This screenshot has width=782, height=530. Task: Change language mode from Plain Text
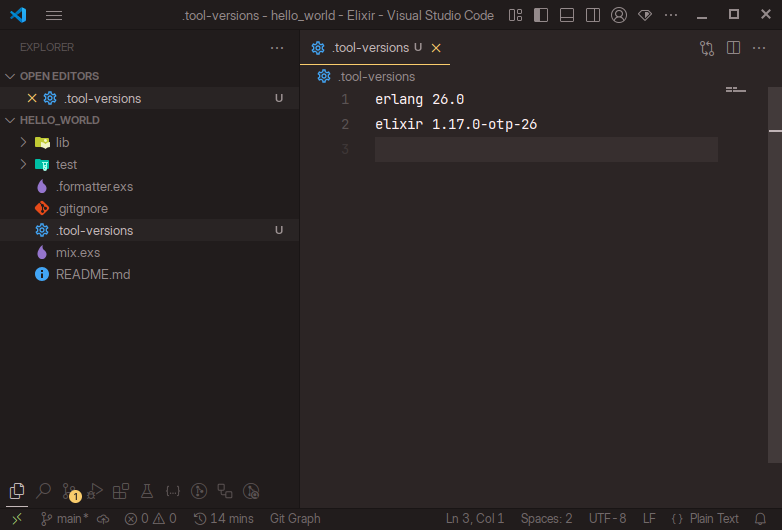pyautogui.click(x=713, y=518)
